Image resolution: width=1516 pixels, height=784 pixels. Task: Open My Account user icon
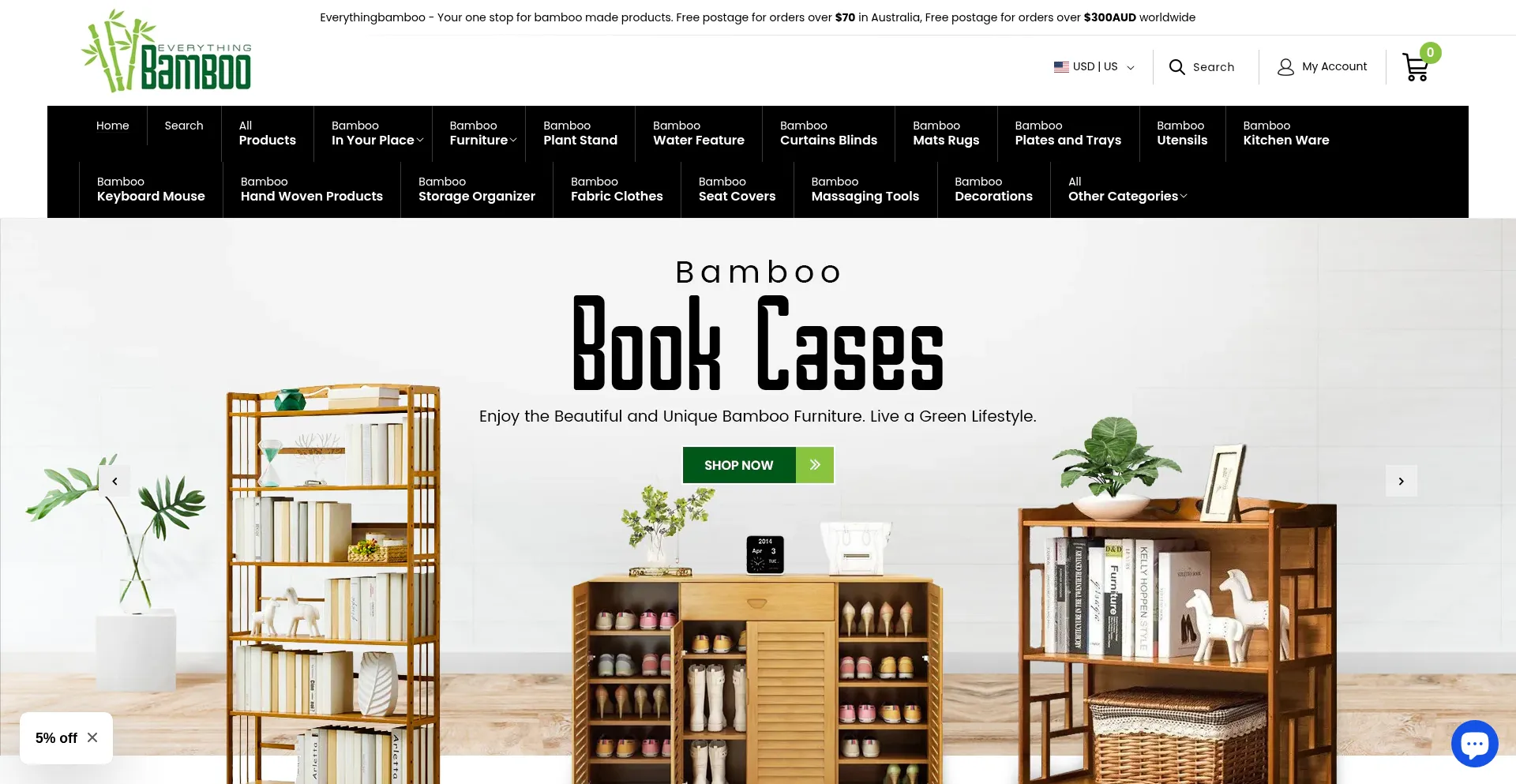1285,67
